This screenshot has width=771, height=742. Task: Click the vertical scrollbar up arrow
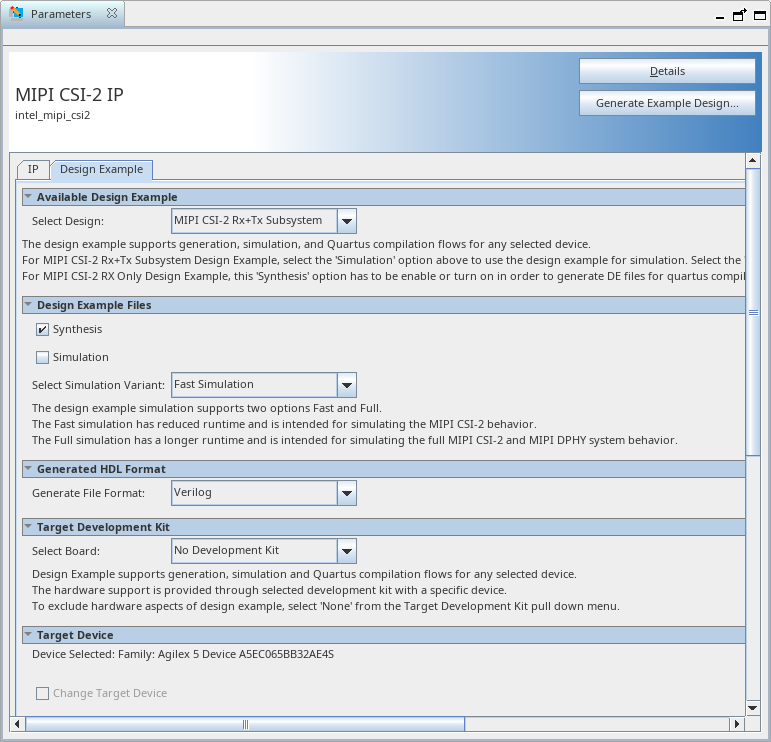[x=753, y=160]
